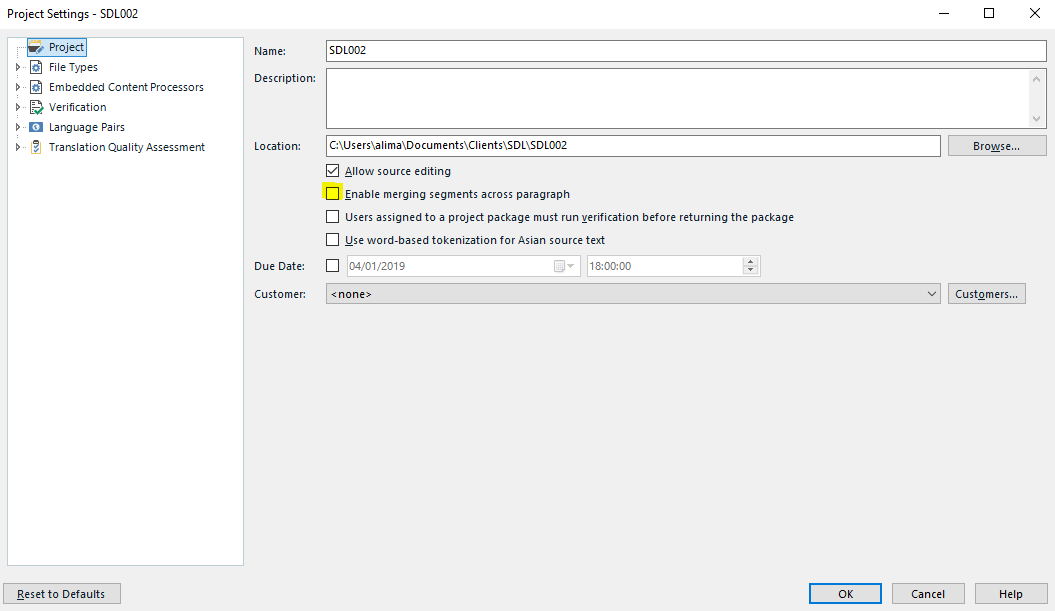Image resolution: width=1055 pixels, height=611 pixels.
Task: Expand the Verification node arrow
Action: (18, 107)
